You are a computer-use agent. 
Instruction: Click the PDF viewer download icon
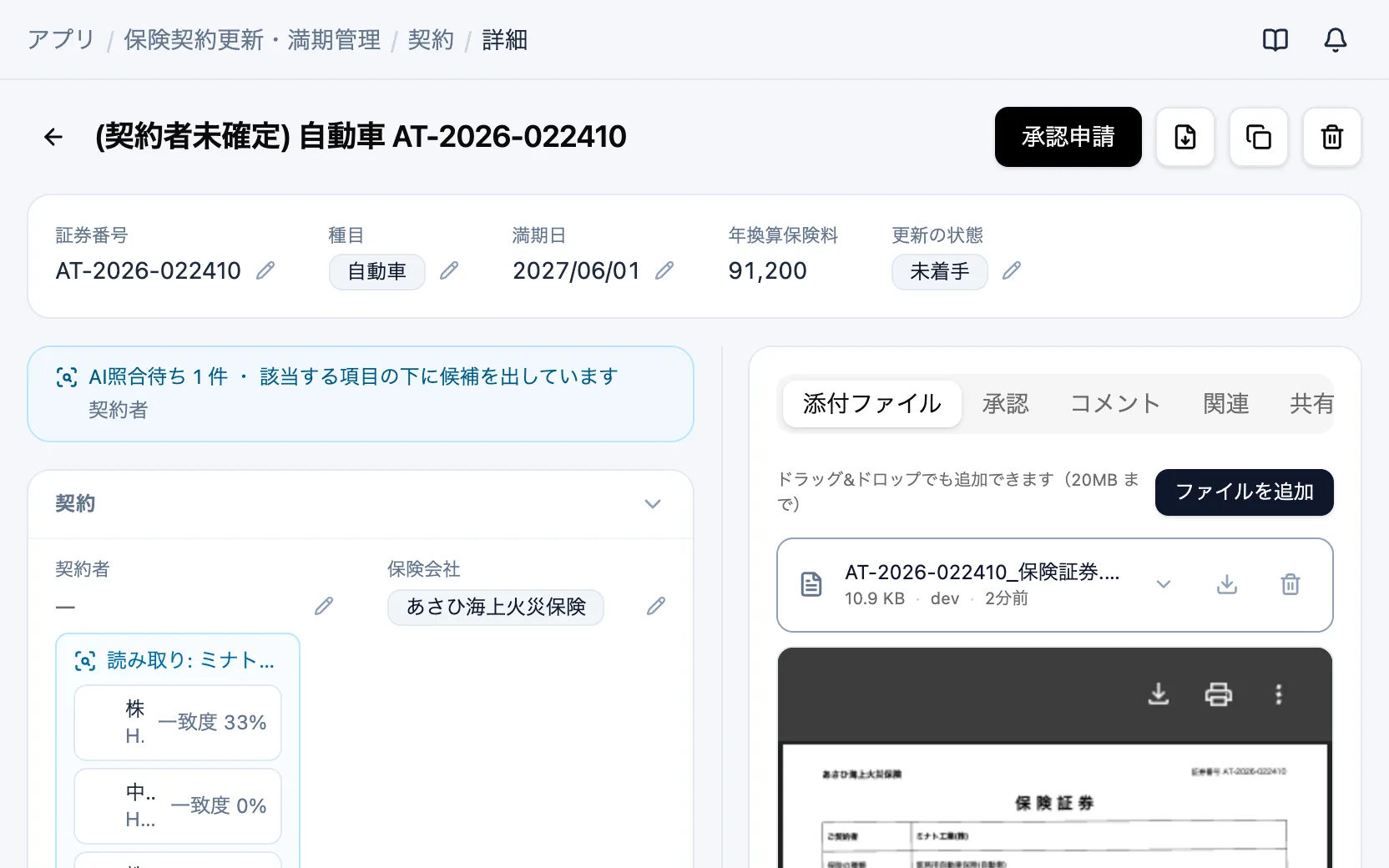point(1159,694)
